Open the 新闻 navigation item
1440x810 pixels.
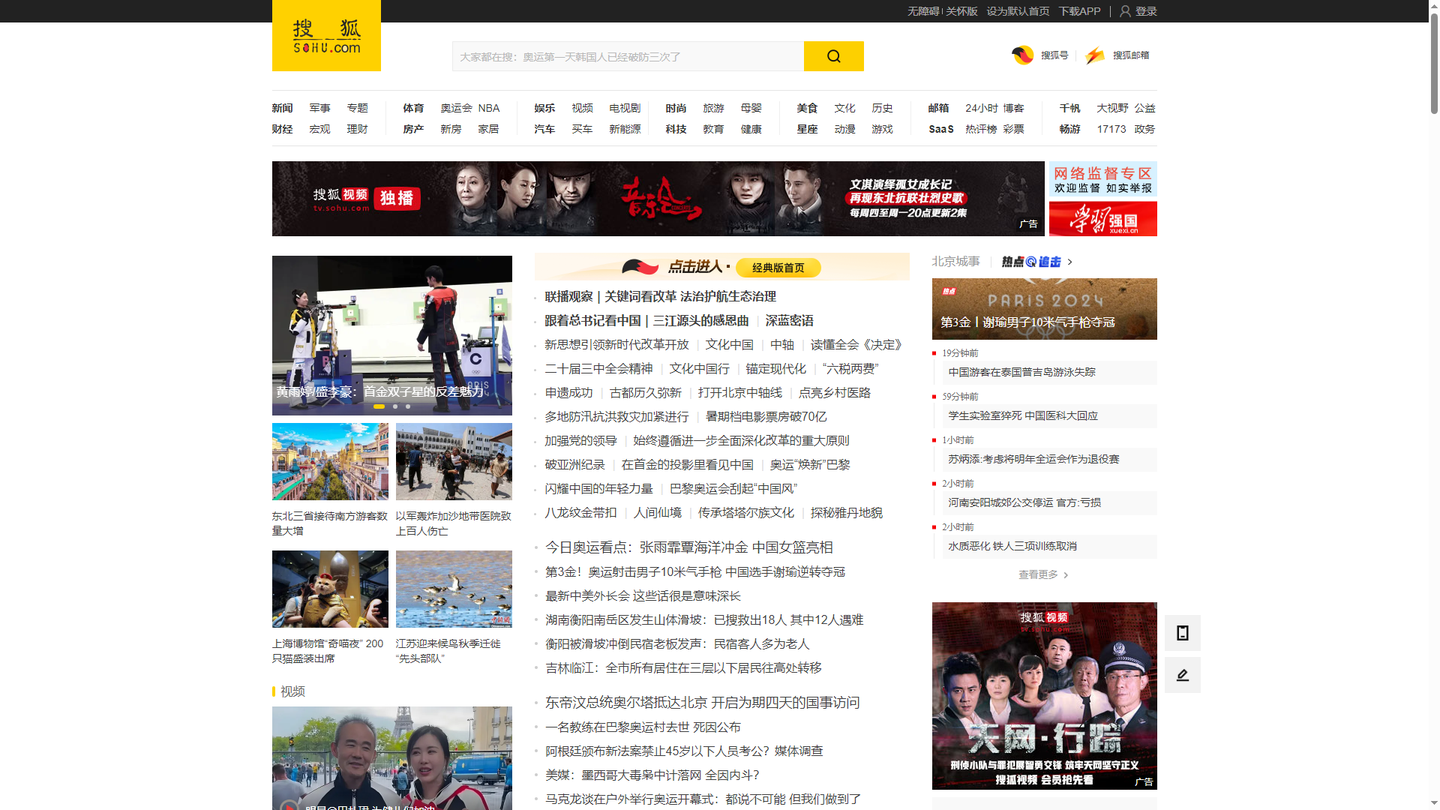click(282, 108)
